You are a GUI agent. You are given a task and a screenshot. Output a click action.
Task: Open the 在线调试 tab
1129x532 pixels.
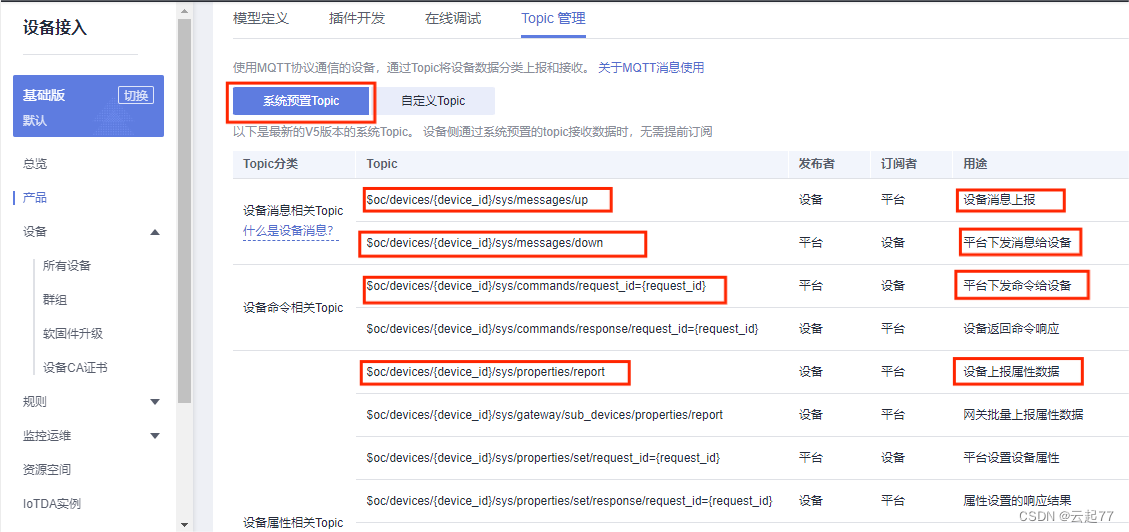453,19
